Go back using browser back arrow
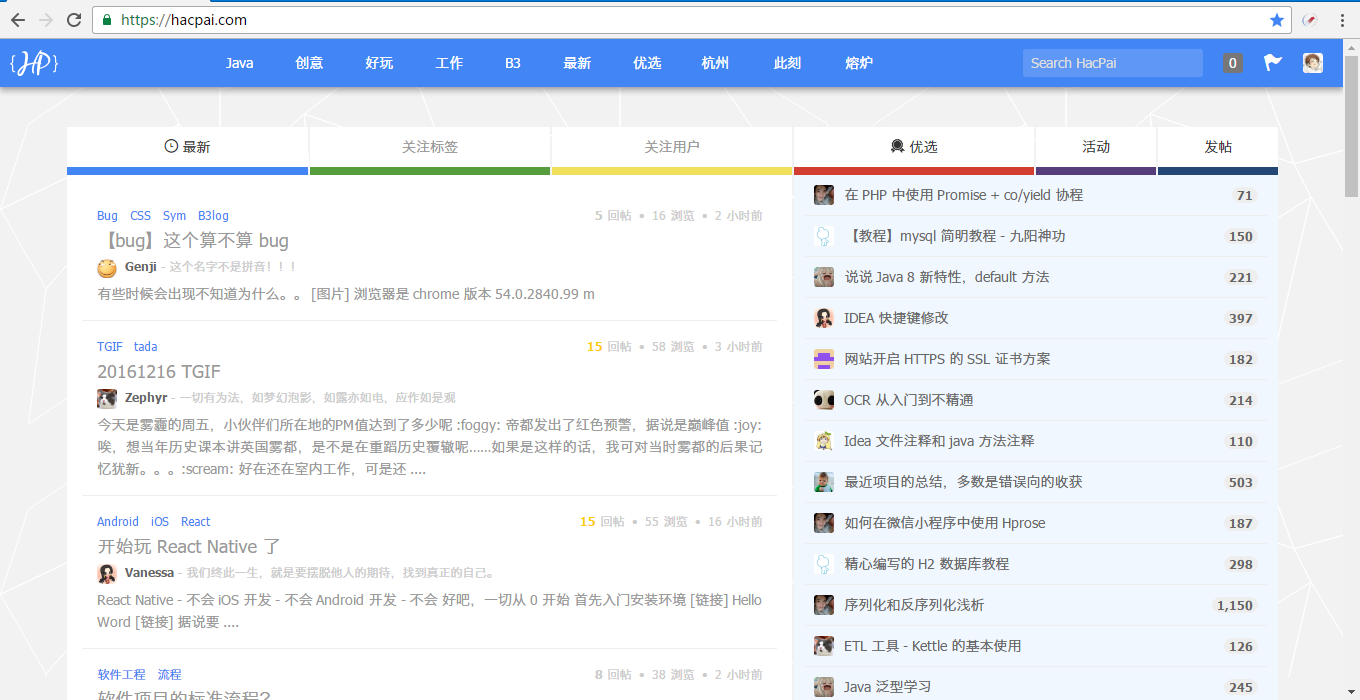 coord(18,20)
